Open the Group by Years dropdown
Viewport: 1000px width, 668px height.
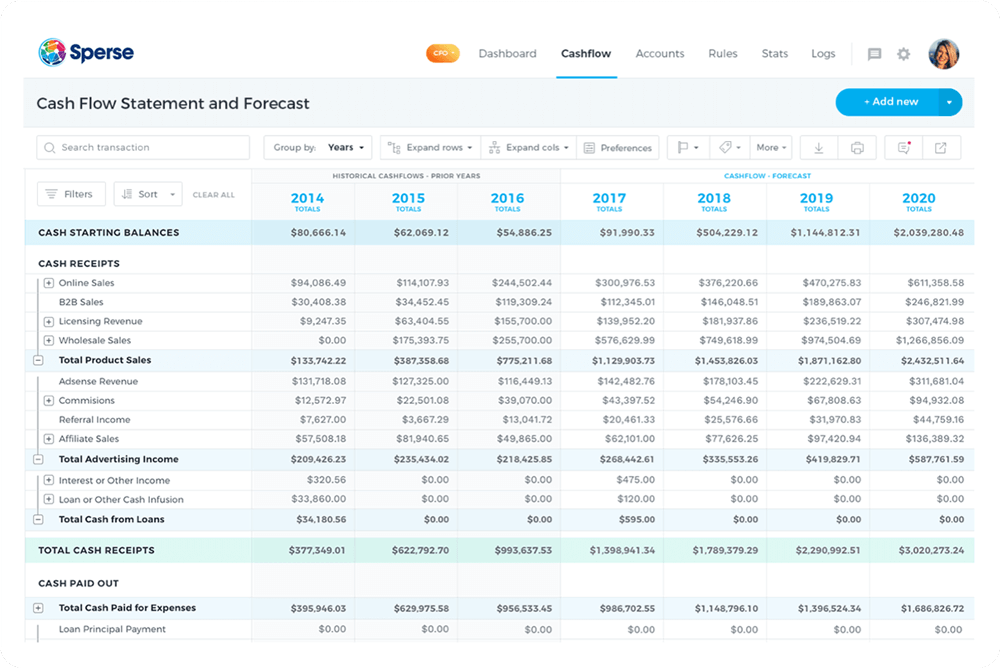[320, 148]
